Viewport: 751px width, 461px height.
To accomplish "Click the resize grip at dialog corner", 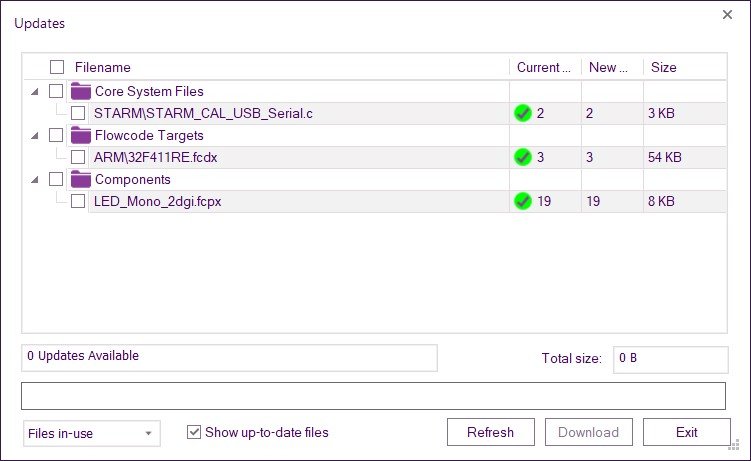I will coord(734,445).
